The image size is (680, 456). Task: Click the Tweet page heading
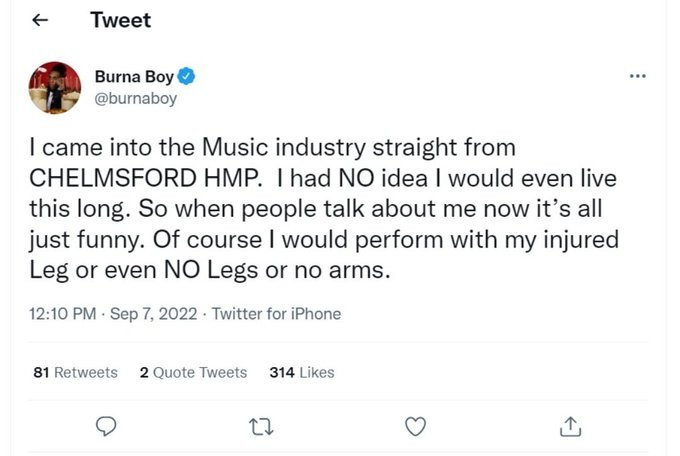[x=120, y=21]
